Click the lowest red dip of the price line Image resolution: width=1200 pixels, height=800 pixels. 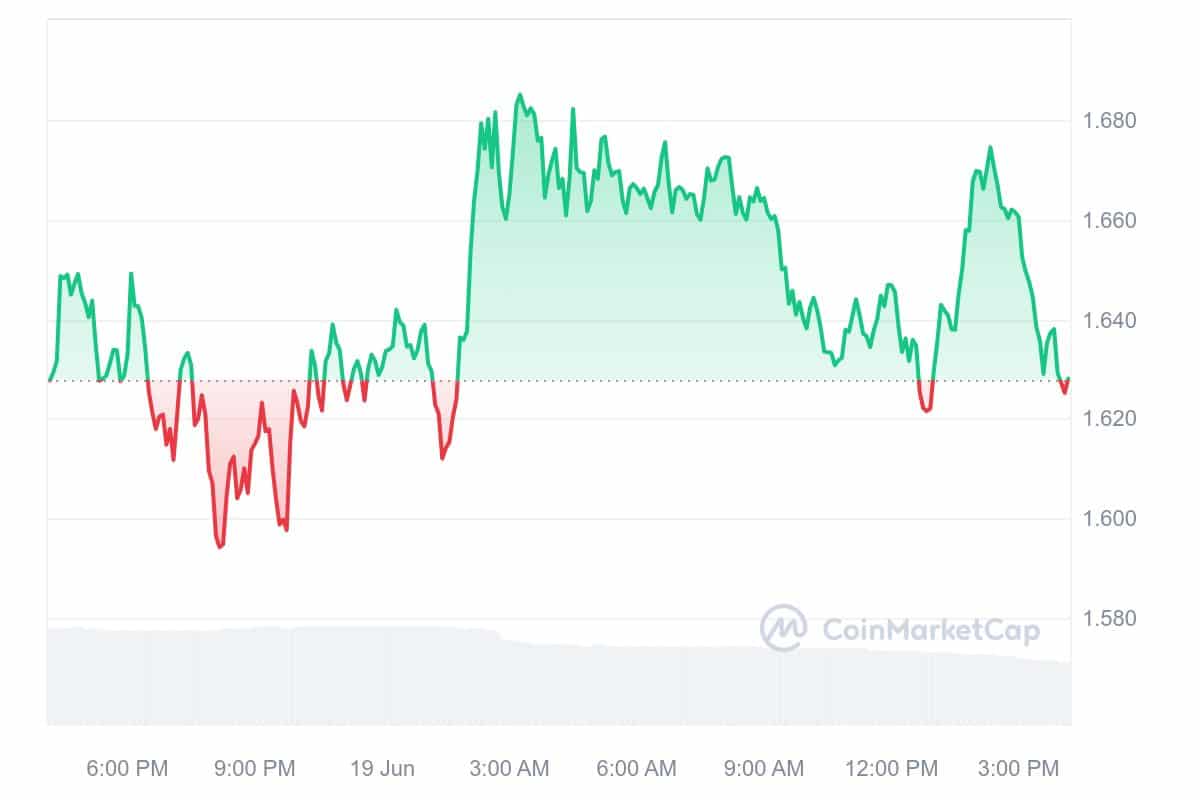click(x=219, y=546)
